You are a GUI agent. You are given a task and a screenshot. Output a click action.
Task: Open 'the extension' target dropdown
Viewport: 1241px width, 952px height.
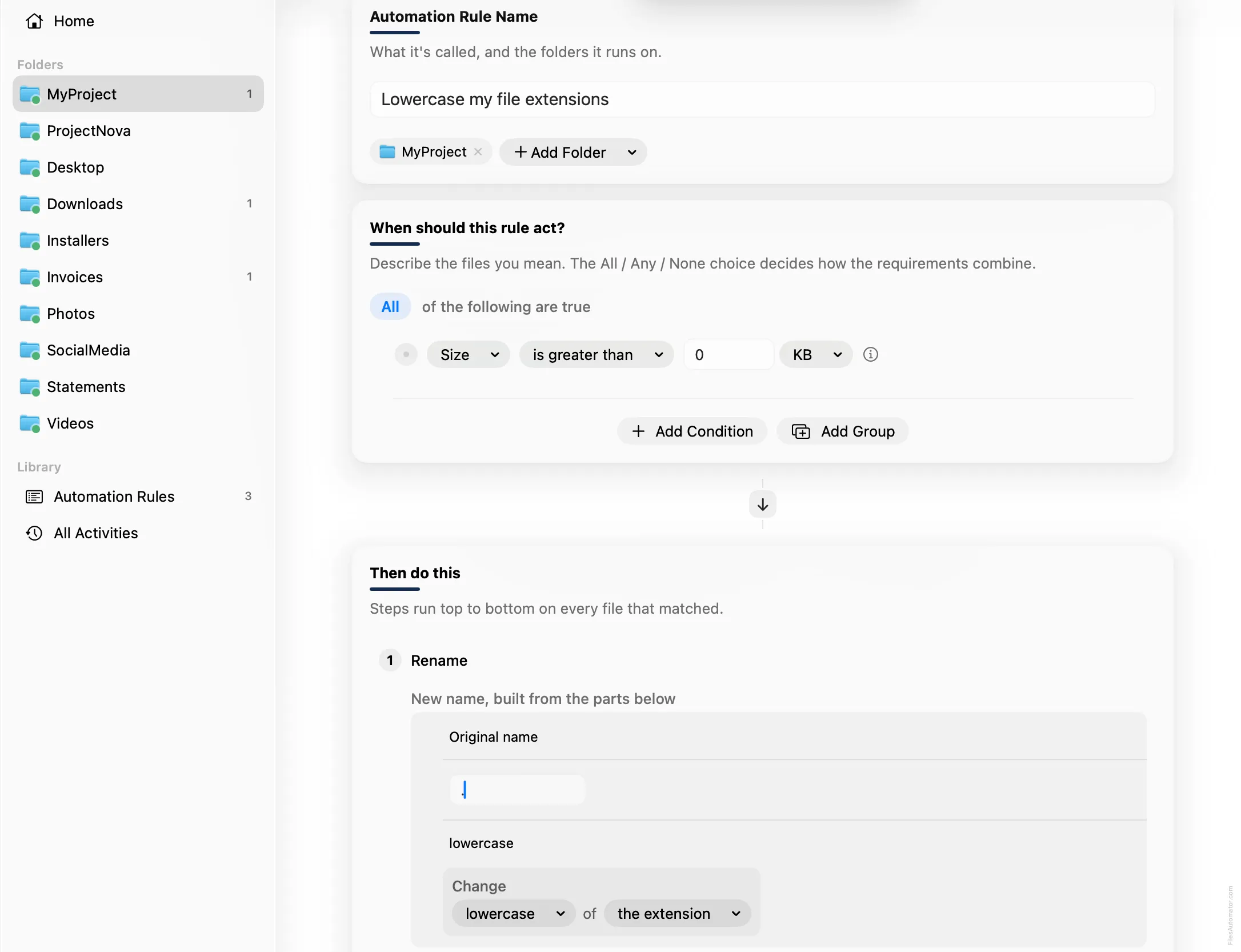[x=677, y=914]
